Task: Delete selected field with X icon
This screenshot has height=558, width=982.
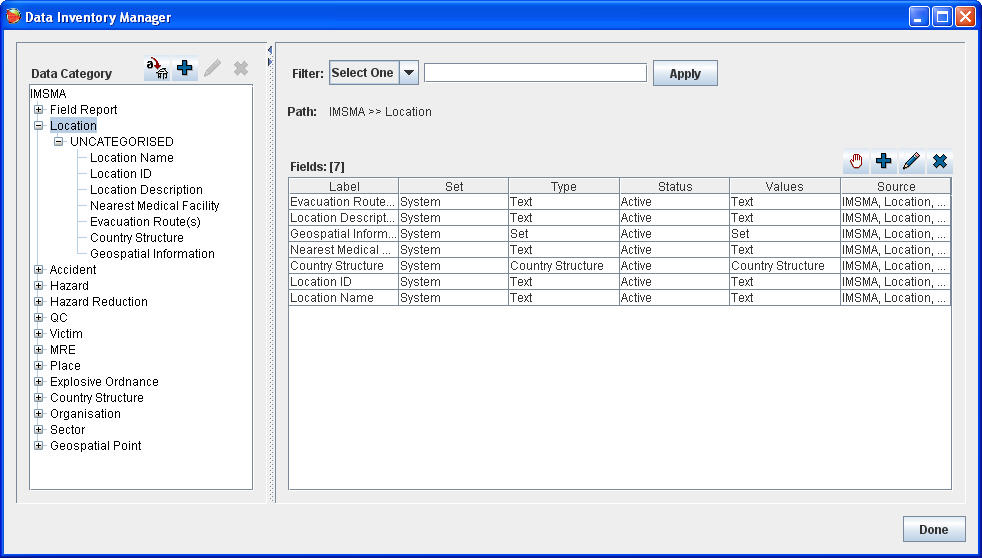Action: (939, 161)
